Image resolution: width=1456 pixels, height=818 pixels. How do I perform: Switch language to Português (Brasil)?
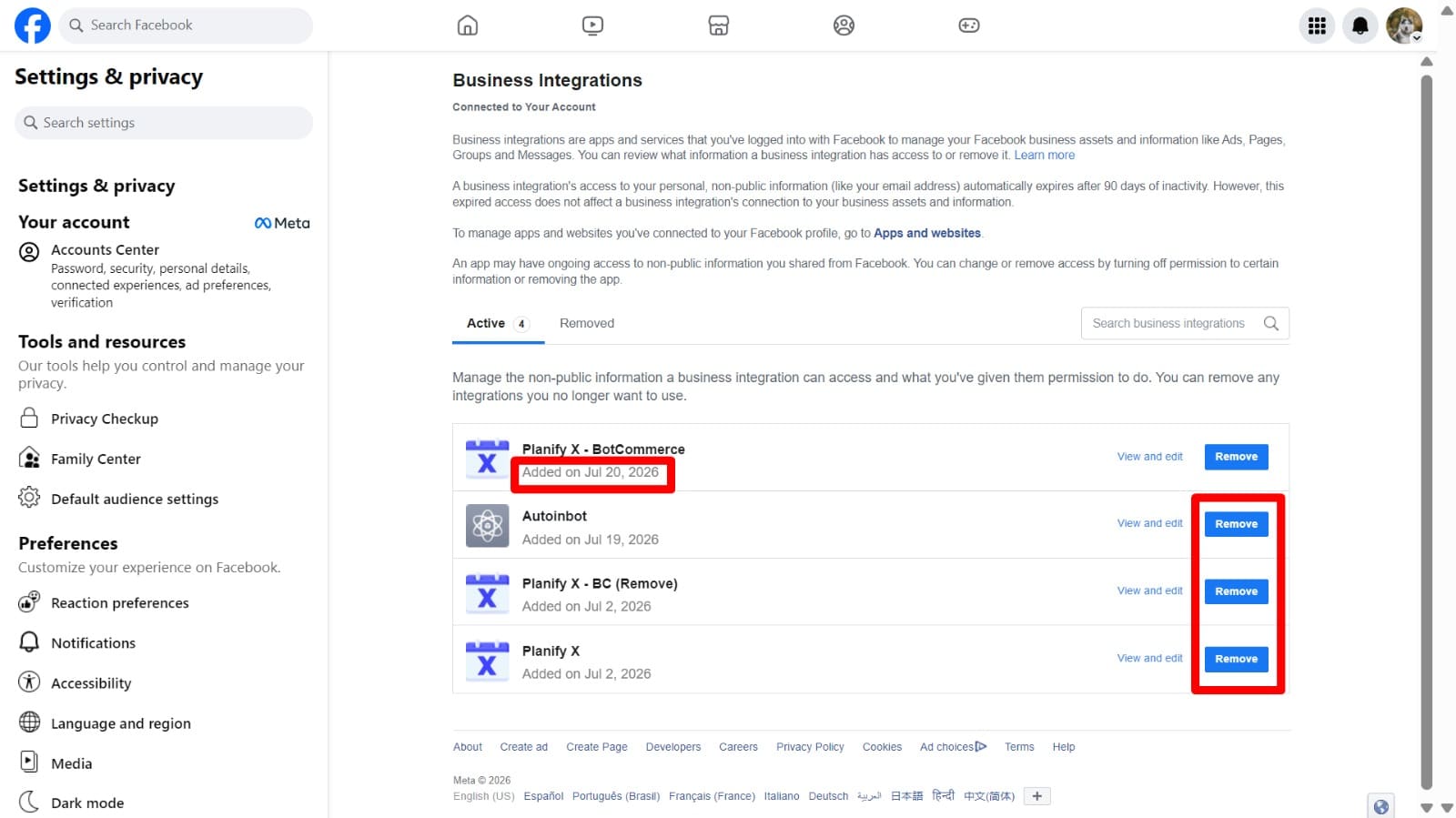(616, 796)
